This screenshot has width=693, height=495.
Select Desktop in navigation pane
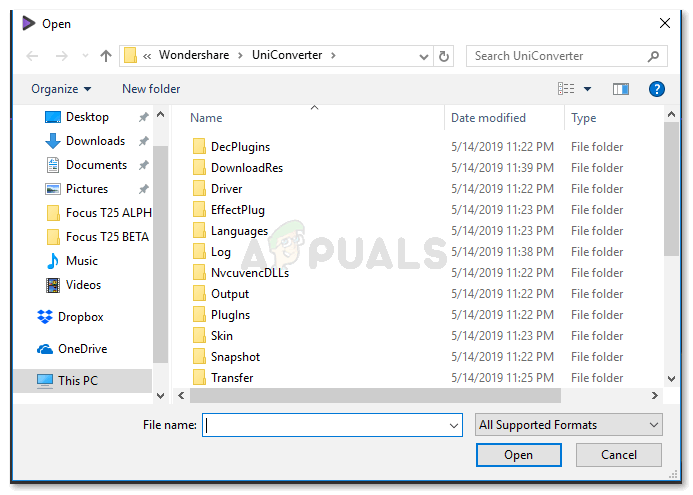(x=87, y=117)
